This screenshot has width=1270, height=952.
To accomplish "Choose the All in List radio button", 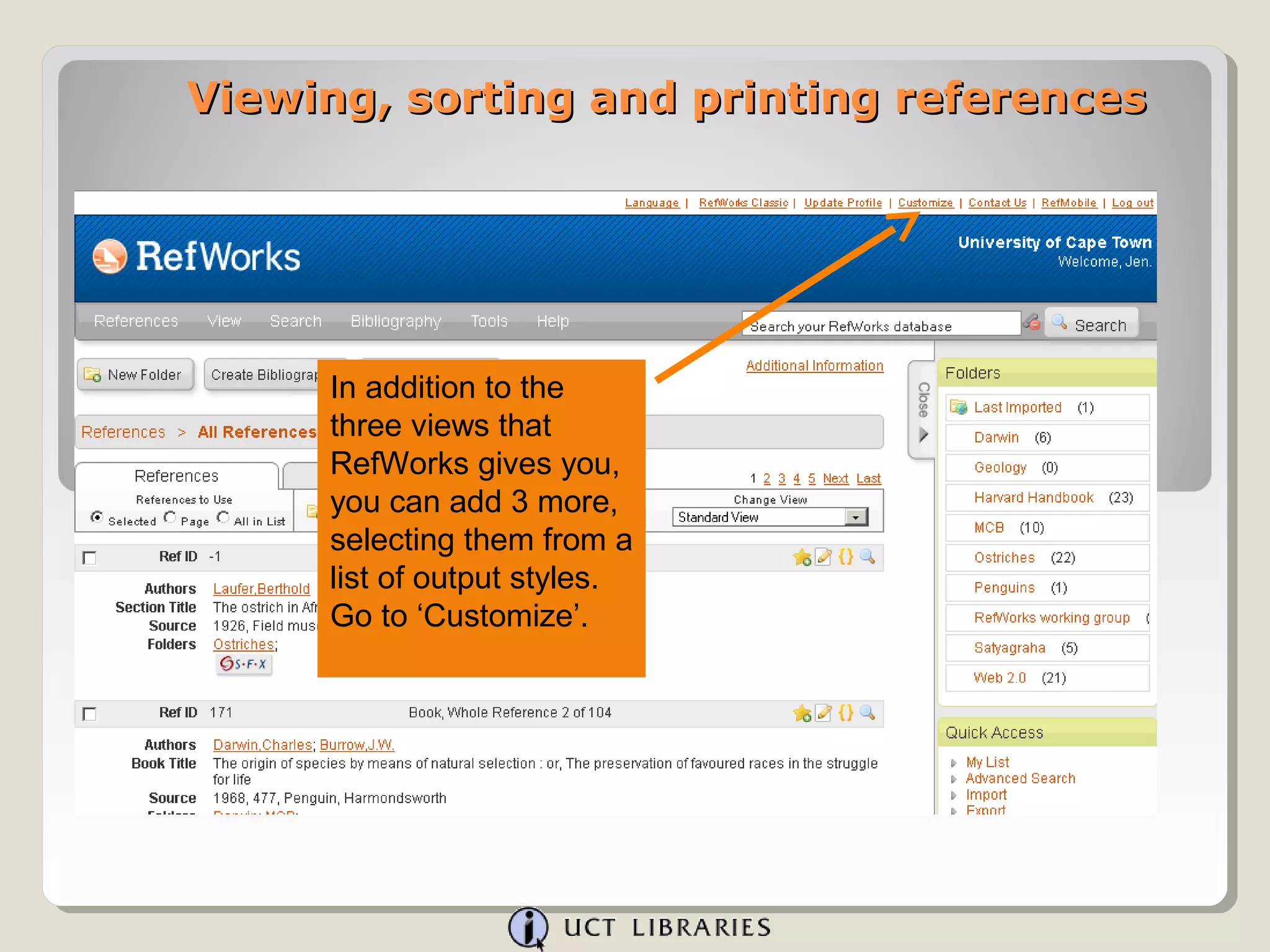I will point(223,517).
